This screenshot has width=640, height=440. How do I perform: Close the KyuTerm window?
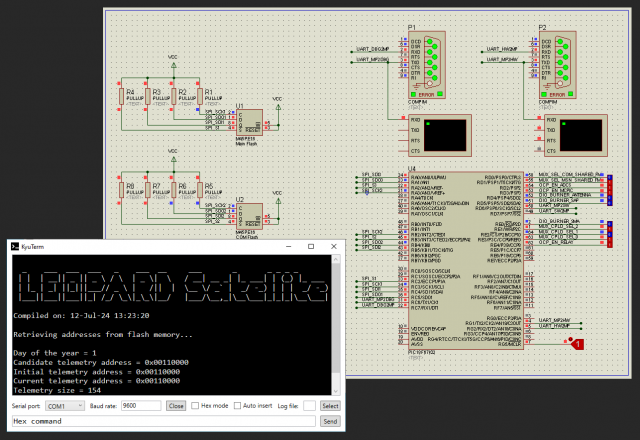[334, 247]
